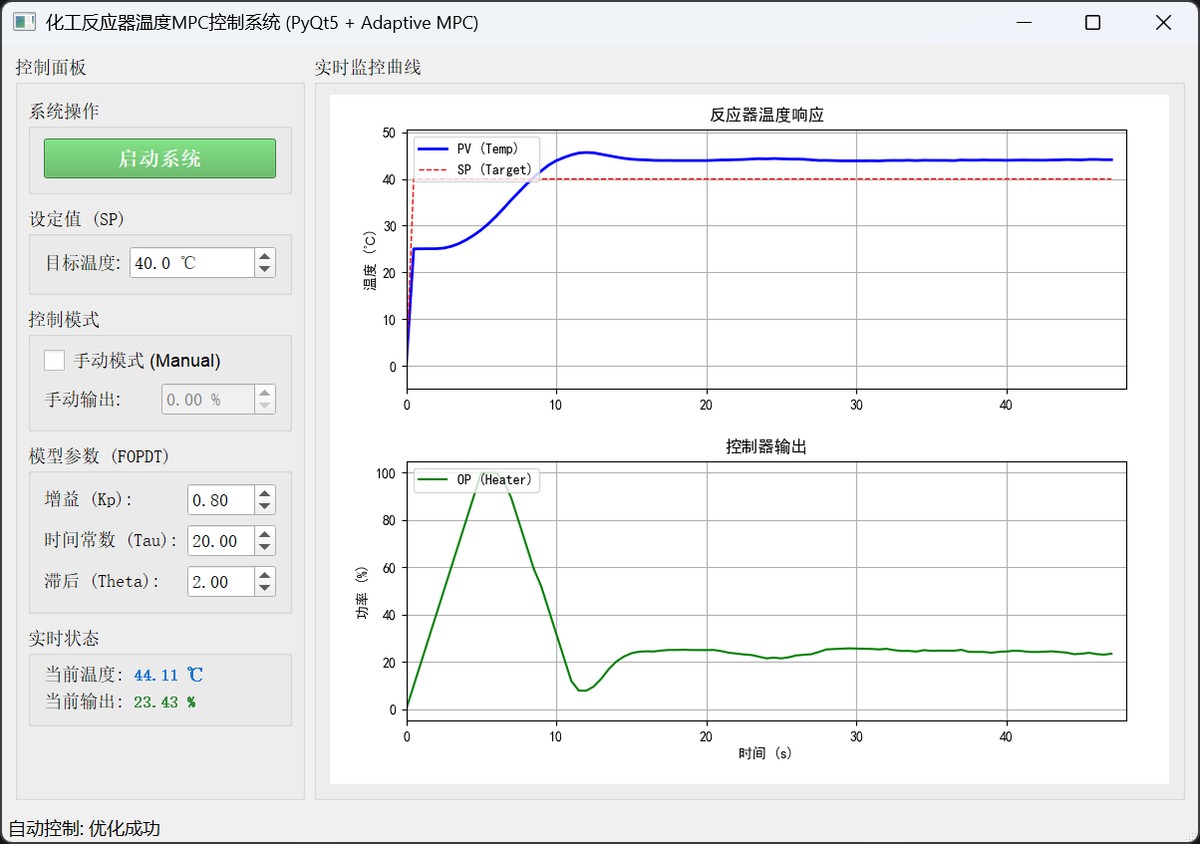Click the 反应器温度响应 chart title

pyautogui.click(x=766, y=115)
